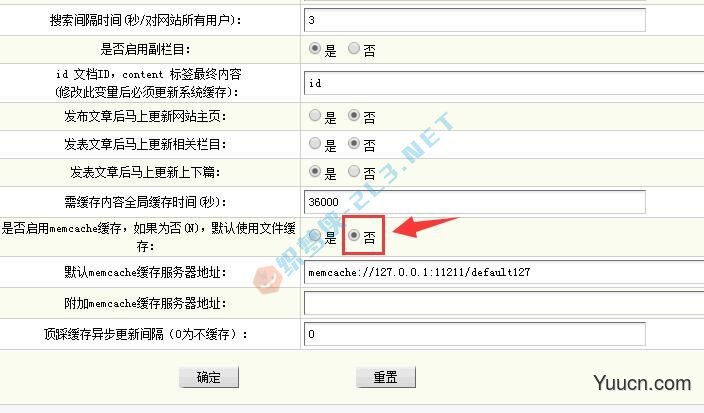Click the empty 附加memcache缓存服务器地址 field
This screenshot has width=704, height=413.
[x=504, y=303]
